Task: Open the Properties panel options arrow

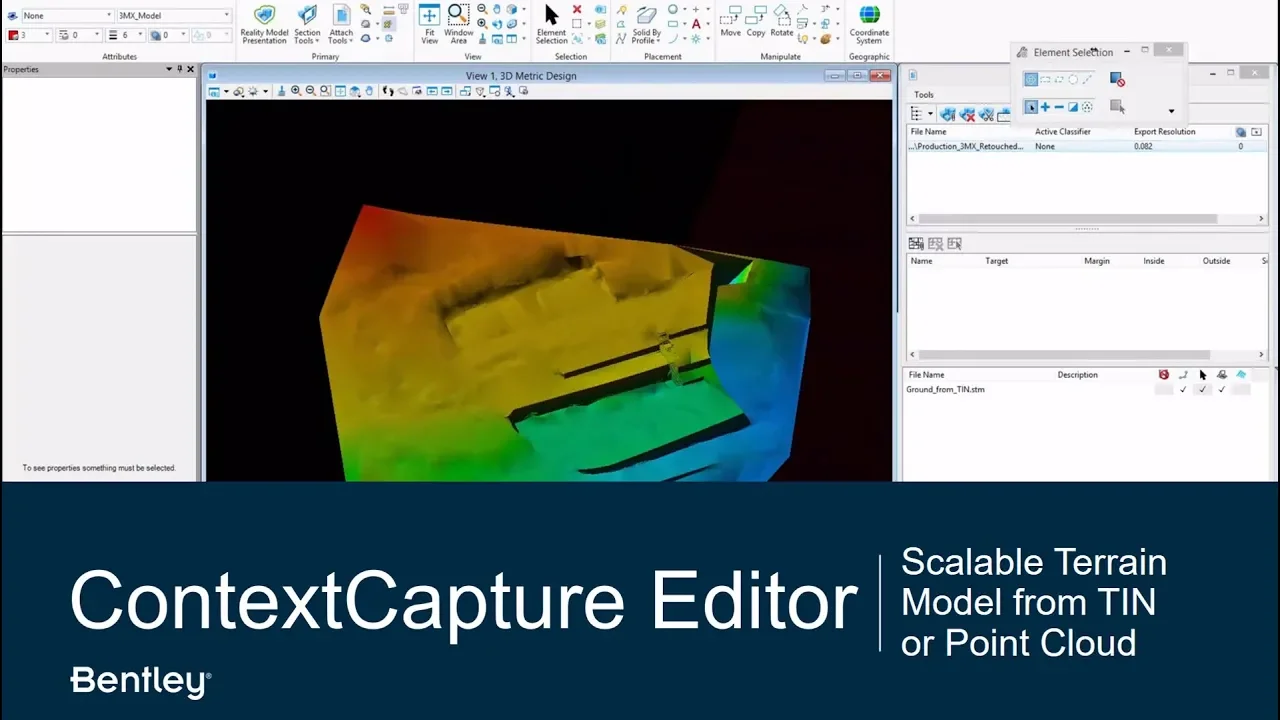Action: pyautogui.click(x=169, y=69)
